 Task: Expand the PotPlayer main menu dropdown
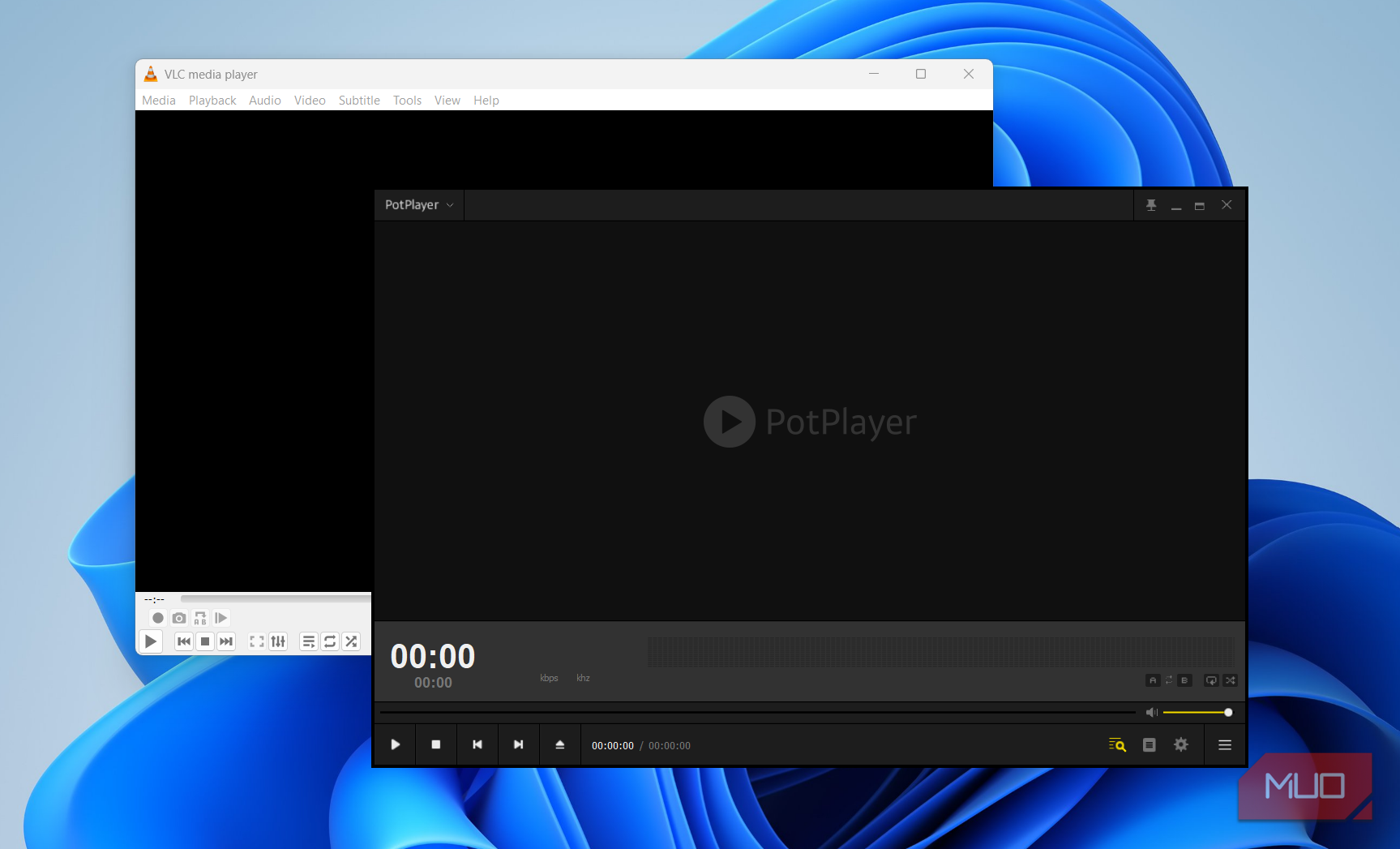[x=419, y=205]
